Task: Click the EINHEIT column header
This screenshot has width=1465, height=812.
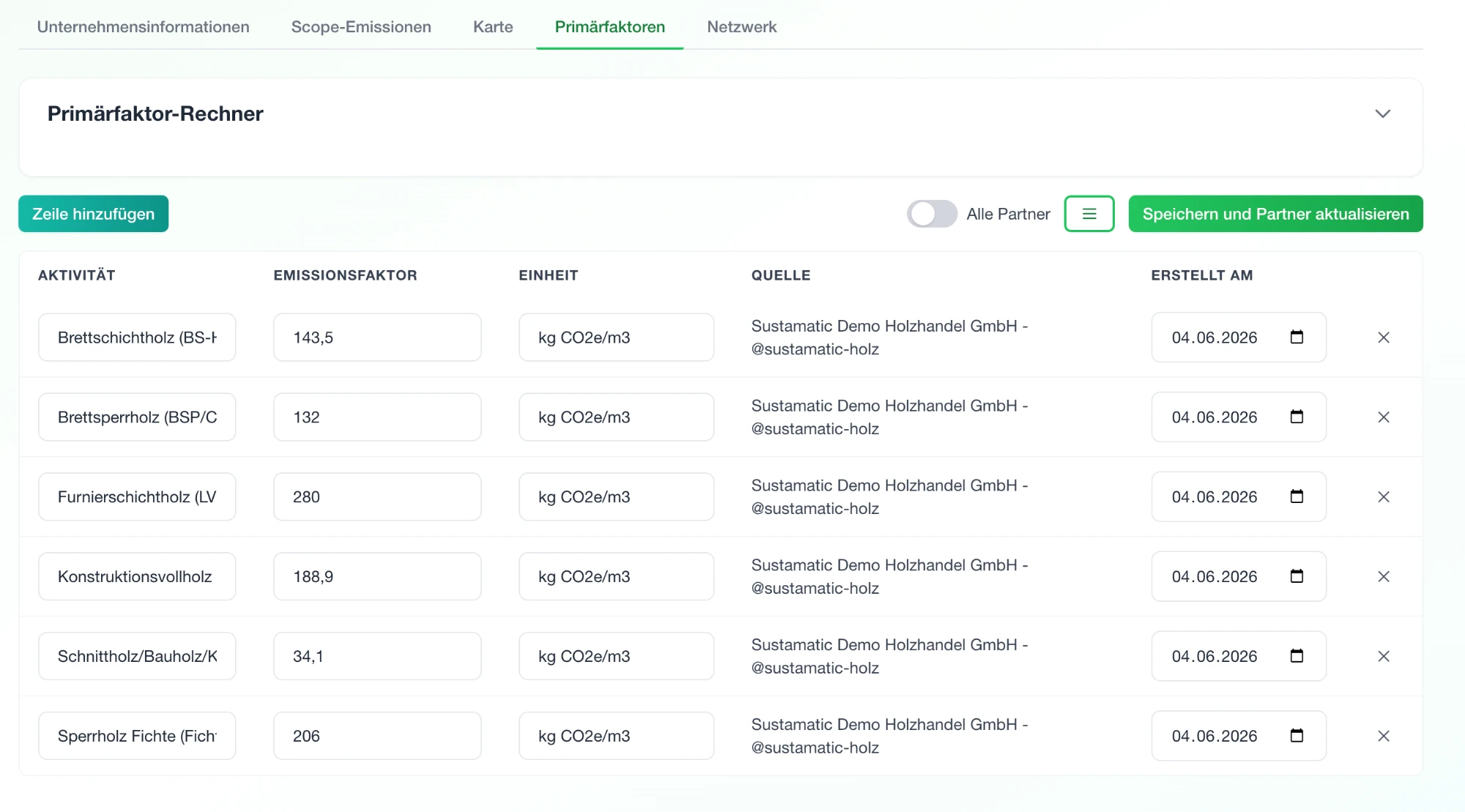Action: 549,275
